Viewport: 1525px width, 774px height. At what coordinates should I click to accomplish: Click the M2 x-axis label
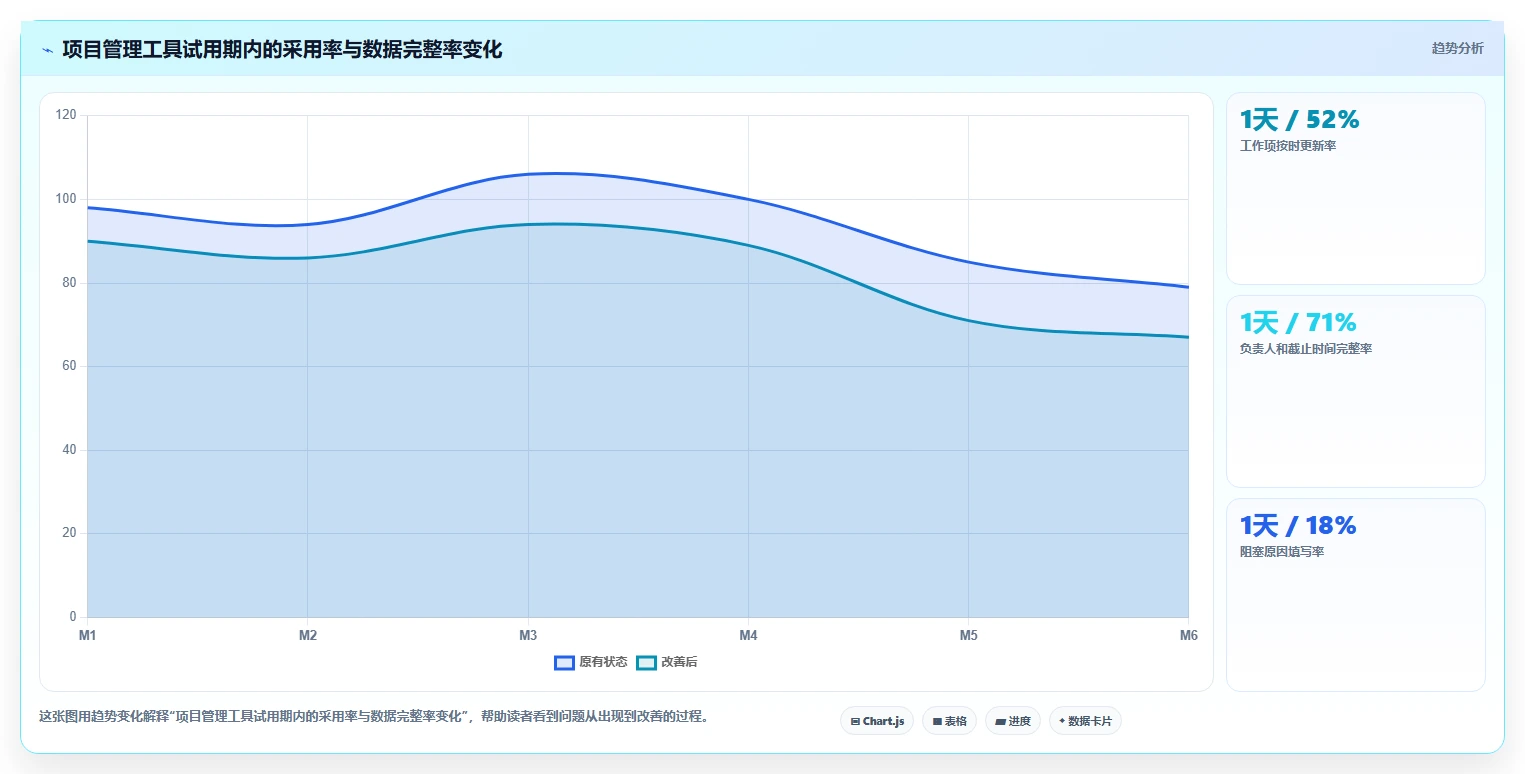coord(308,635)
